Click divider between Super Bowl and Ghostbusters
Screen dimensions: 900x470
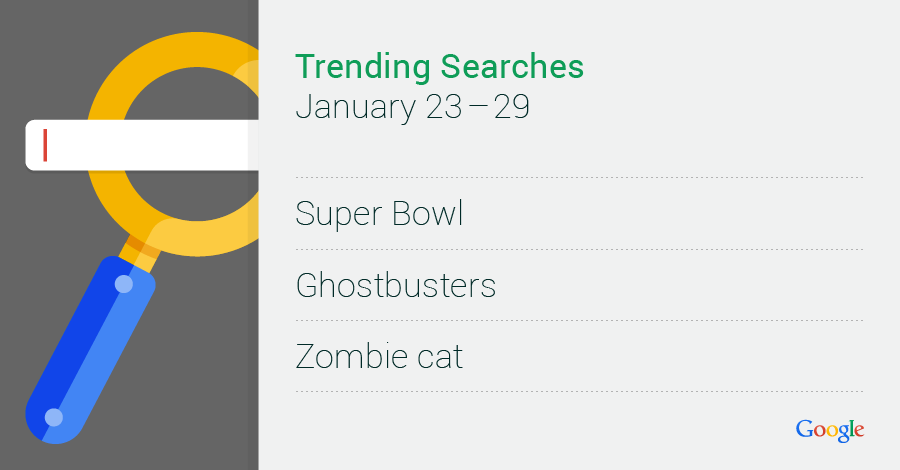click(x=579, y=249)
